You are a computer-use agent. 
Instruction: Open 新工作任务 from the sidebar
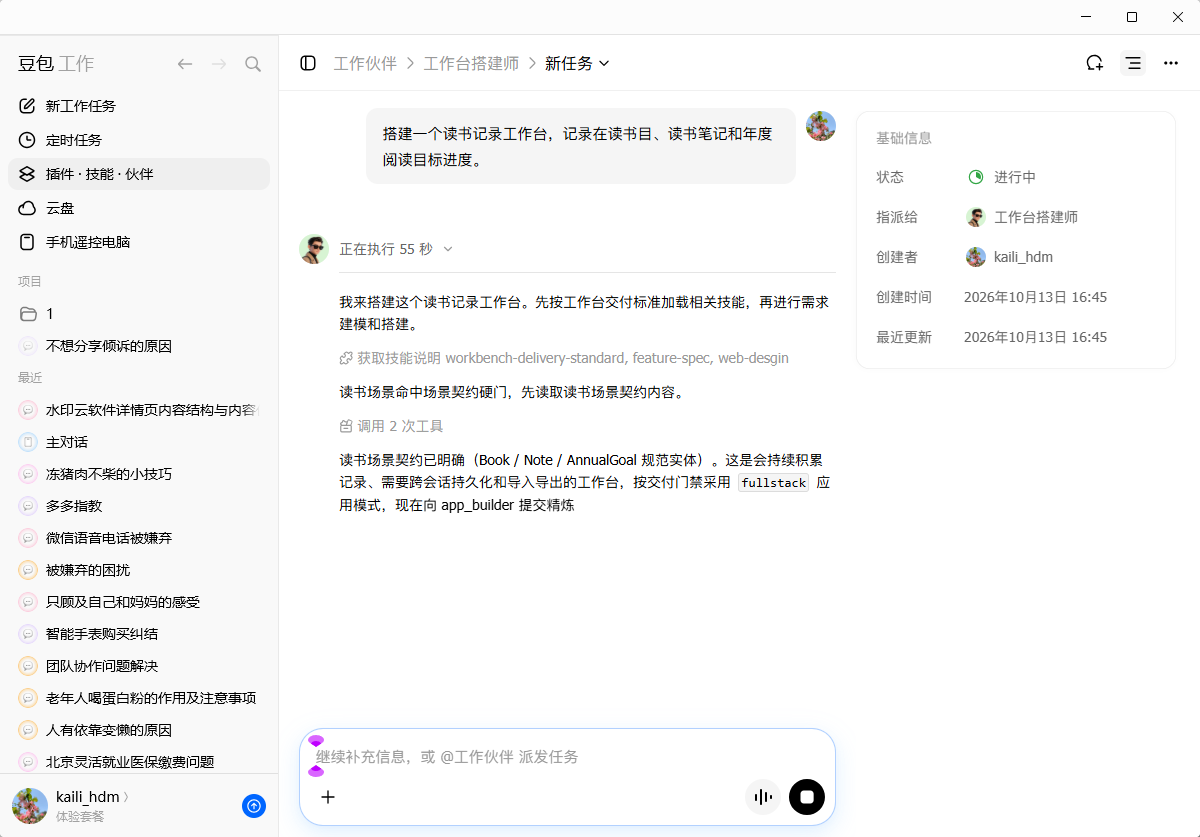point(139,106)
